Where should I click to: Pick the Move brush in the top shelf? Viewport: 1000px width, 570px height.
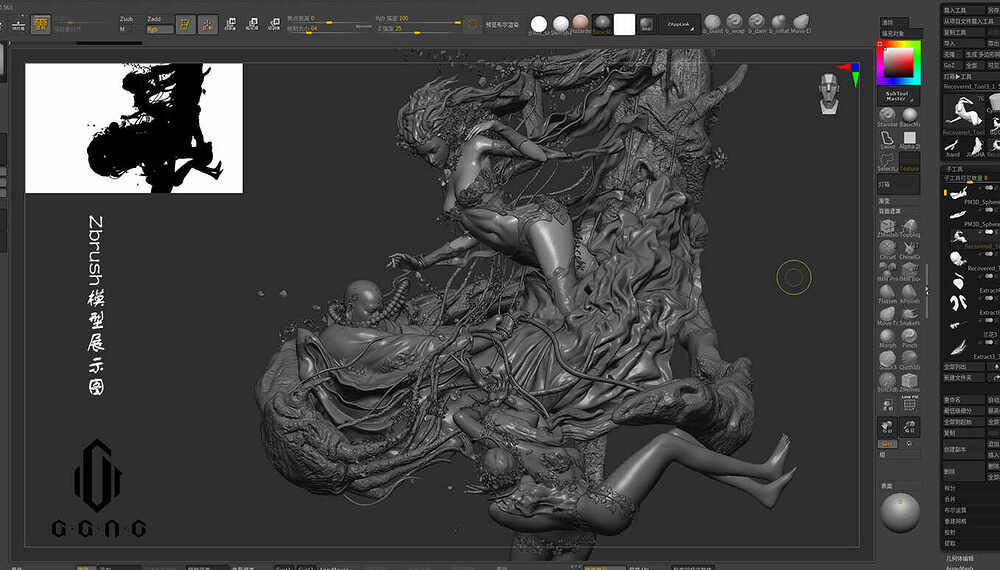click(801, 23)
